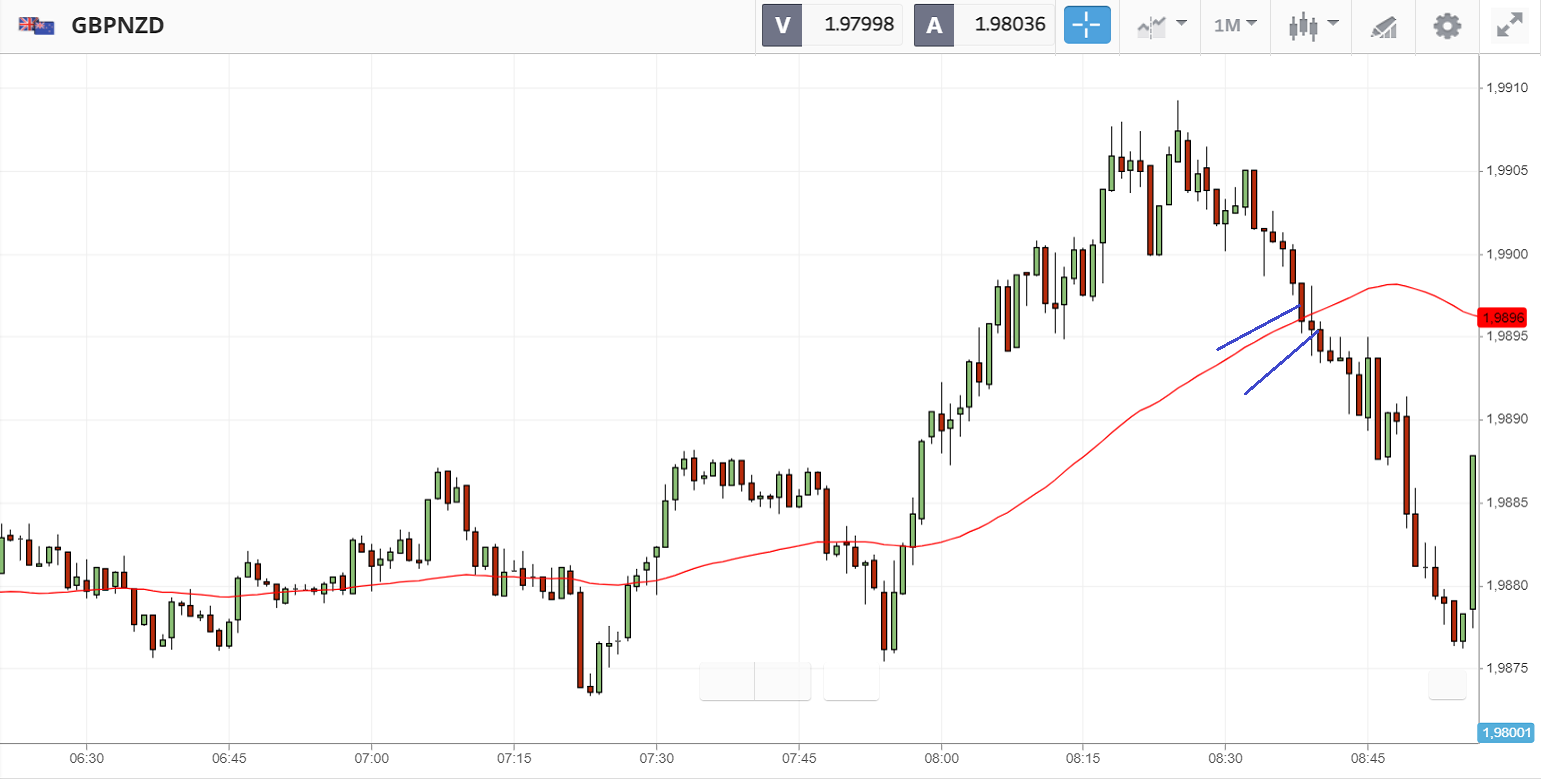Click the red 1.9896 price tag
The height and width of the screenshot is (779, 1541).
pos(1503,317)
